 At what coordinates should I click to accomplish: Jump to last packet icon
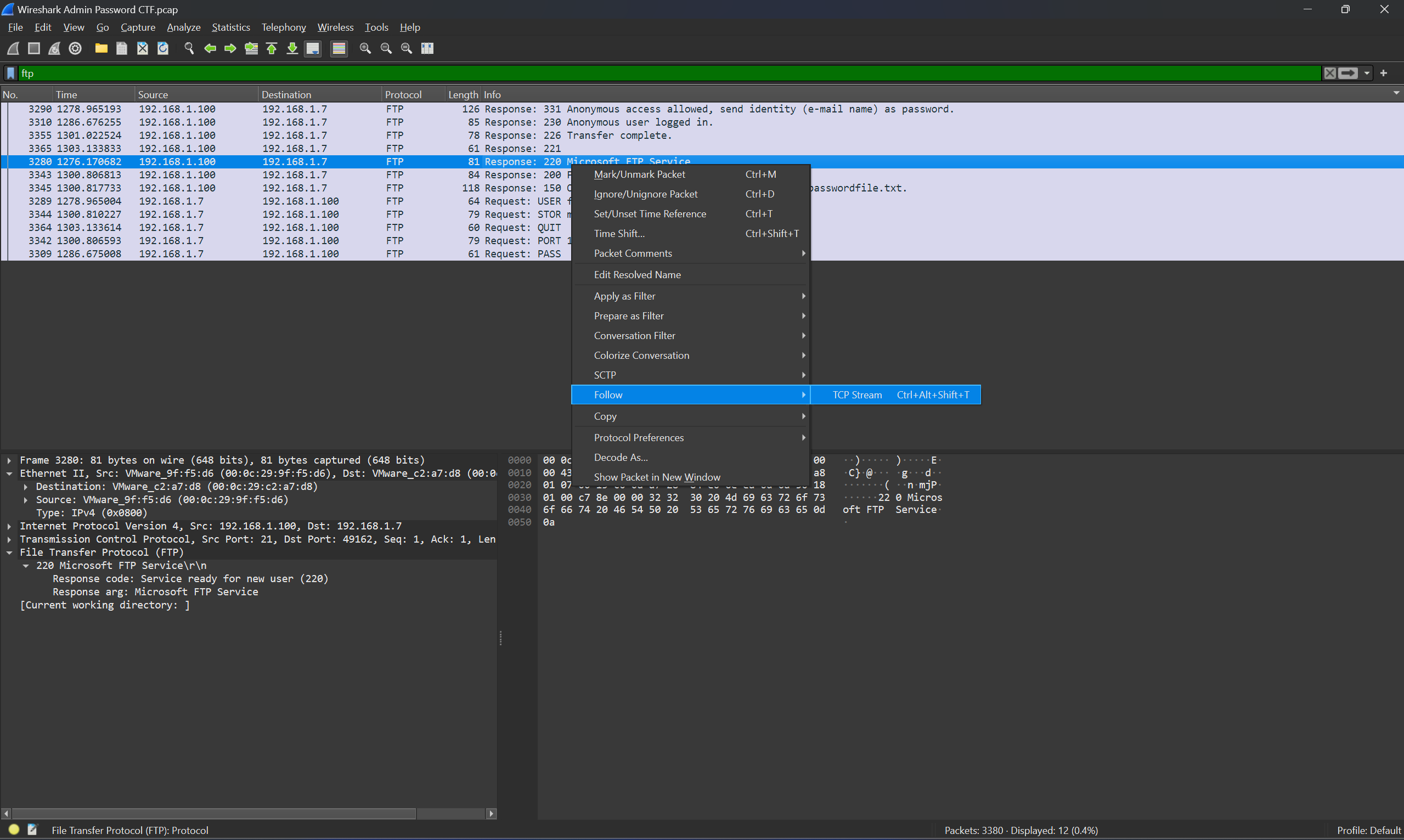point(292,49)
